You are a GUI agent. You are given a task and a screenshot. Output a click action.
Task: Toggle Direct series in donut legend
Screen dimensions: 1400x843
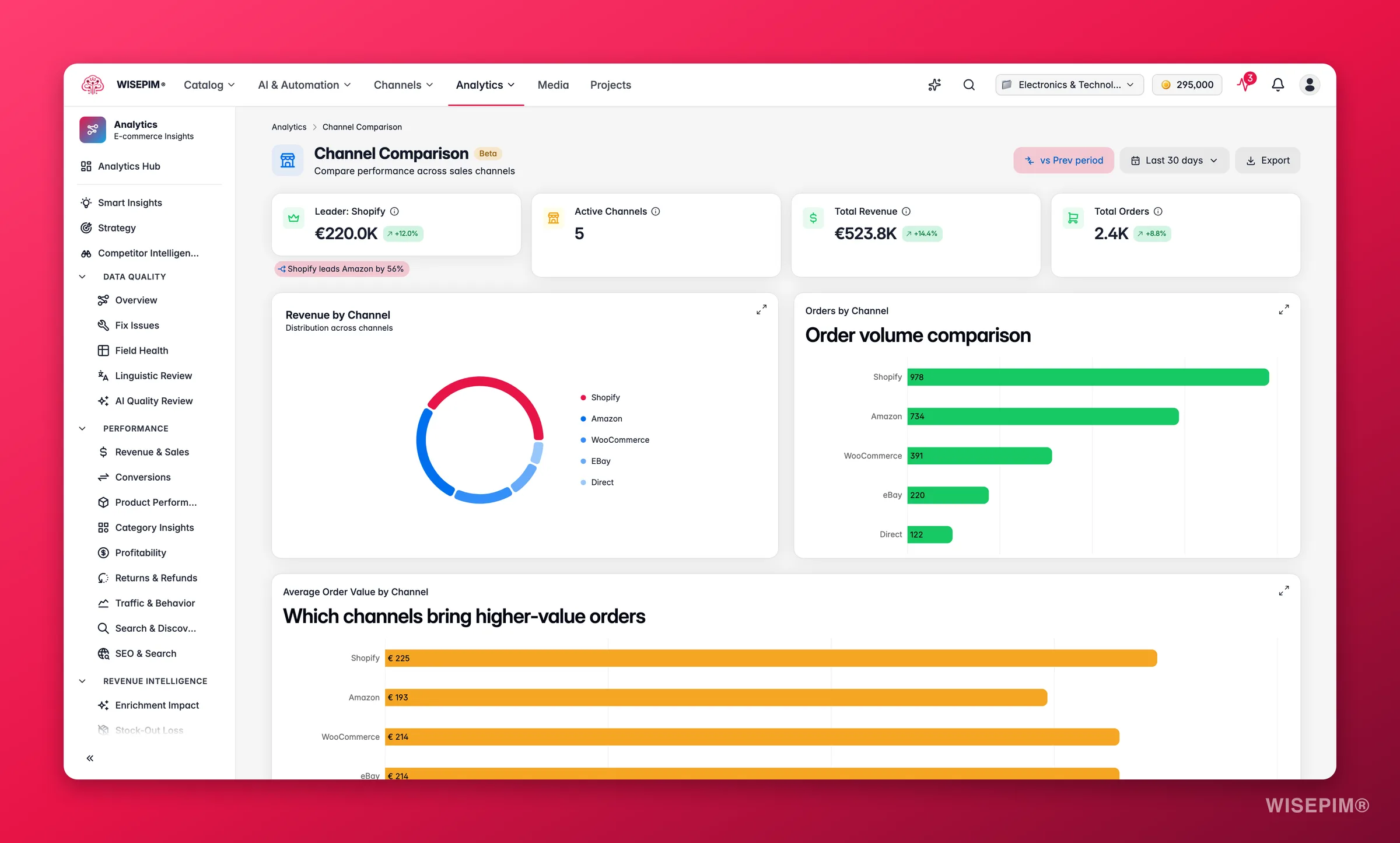(x=597, y=482)
